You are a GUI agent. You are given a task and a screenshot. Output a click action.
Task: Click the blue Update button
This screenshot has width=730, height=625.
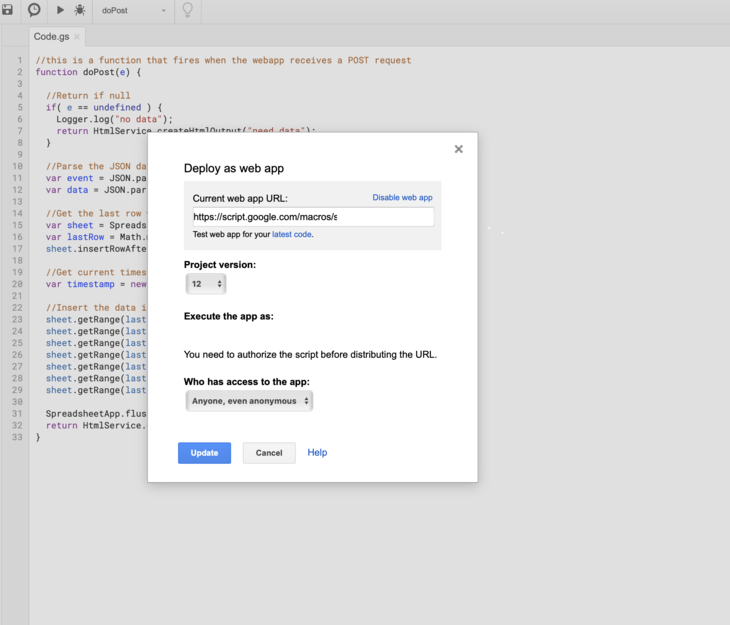[x=204, y=453]
